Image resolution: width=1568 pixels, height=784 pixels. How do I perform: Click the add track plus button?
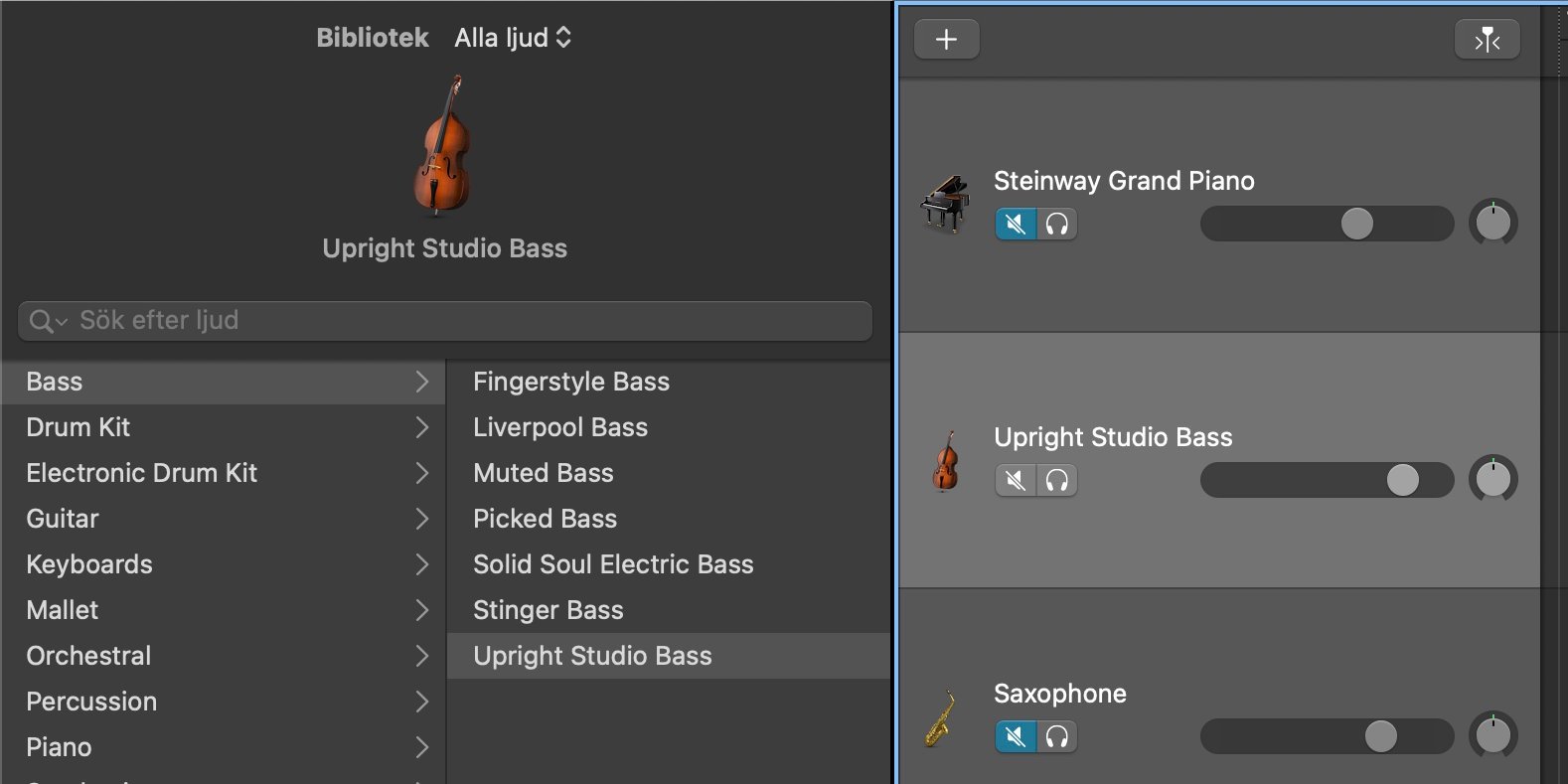[946, 39]
